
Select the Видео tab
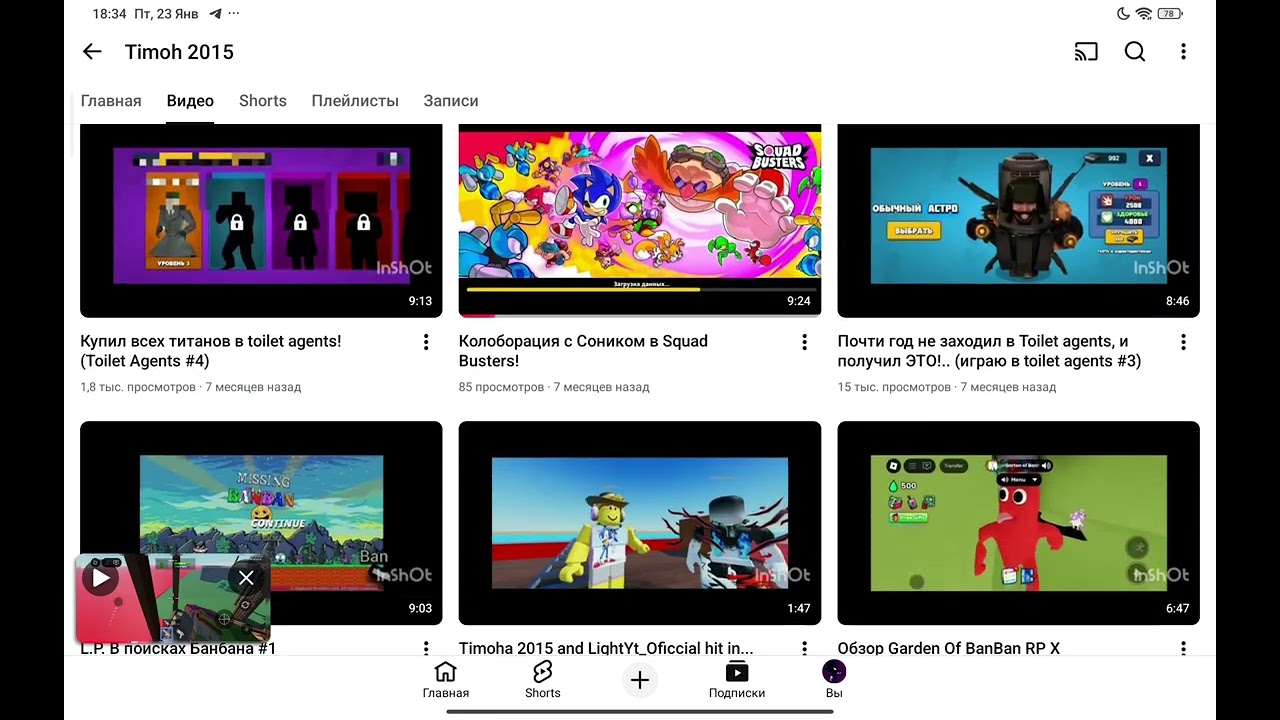point(190,101)
